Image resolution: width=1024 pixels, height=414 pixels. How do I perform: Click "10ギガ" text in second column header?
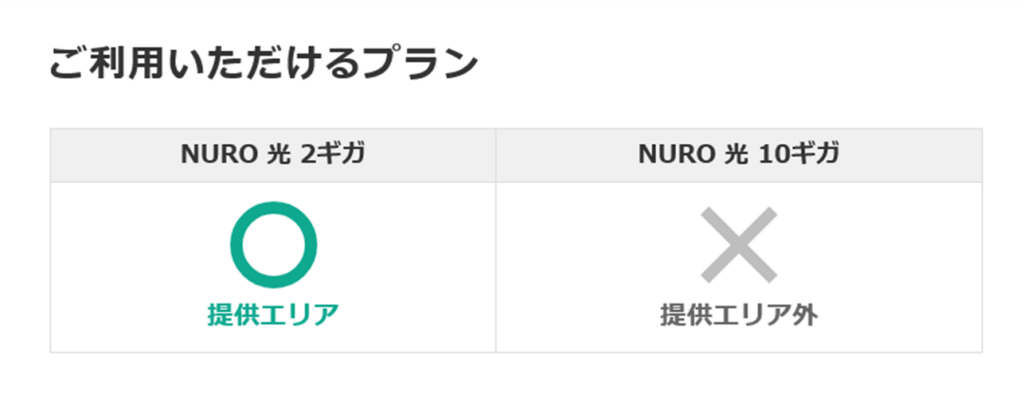[x=798, y=155]
